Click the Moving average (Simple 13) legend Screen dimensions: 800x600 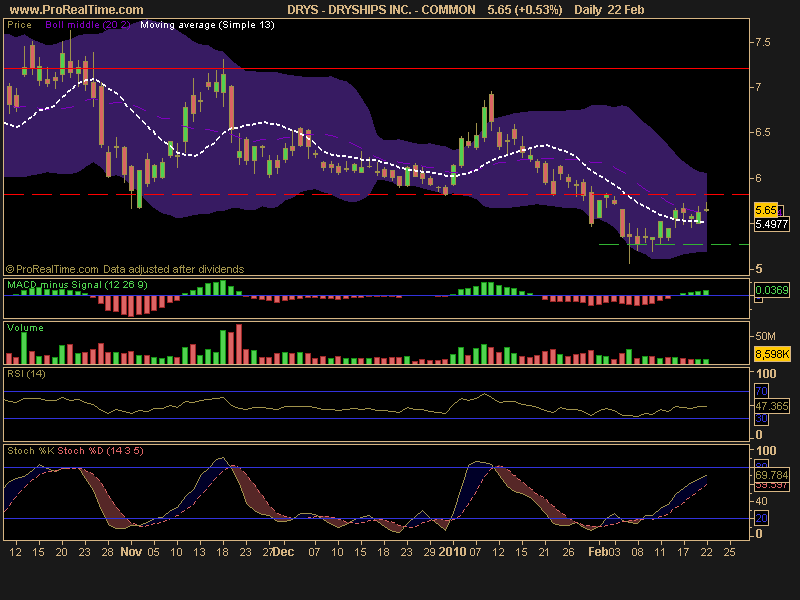point(207,24)
